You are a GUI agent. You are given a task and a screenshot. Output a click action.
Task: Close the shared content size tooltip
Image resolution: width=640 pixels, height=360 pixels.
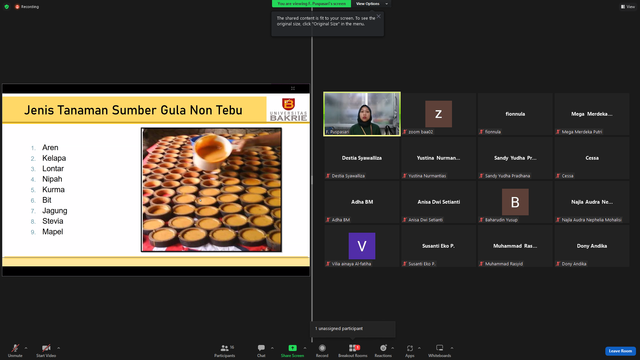click(379, 16)
